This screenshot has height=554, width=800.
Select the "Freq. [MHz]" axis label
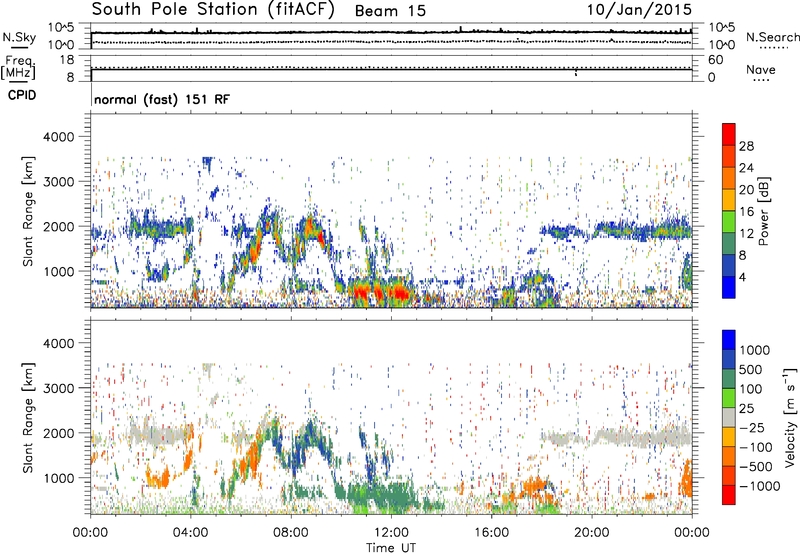click(19, 67)
